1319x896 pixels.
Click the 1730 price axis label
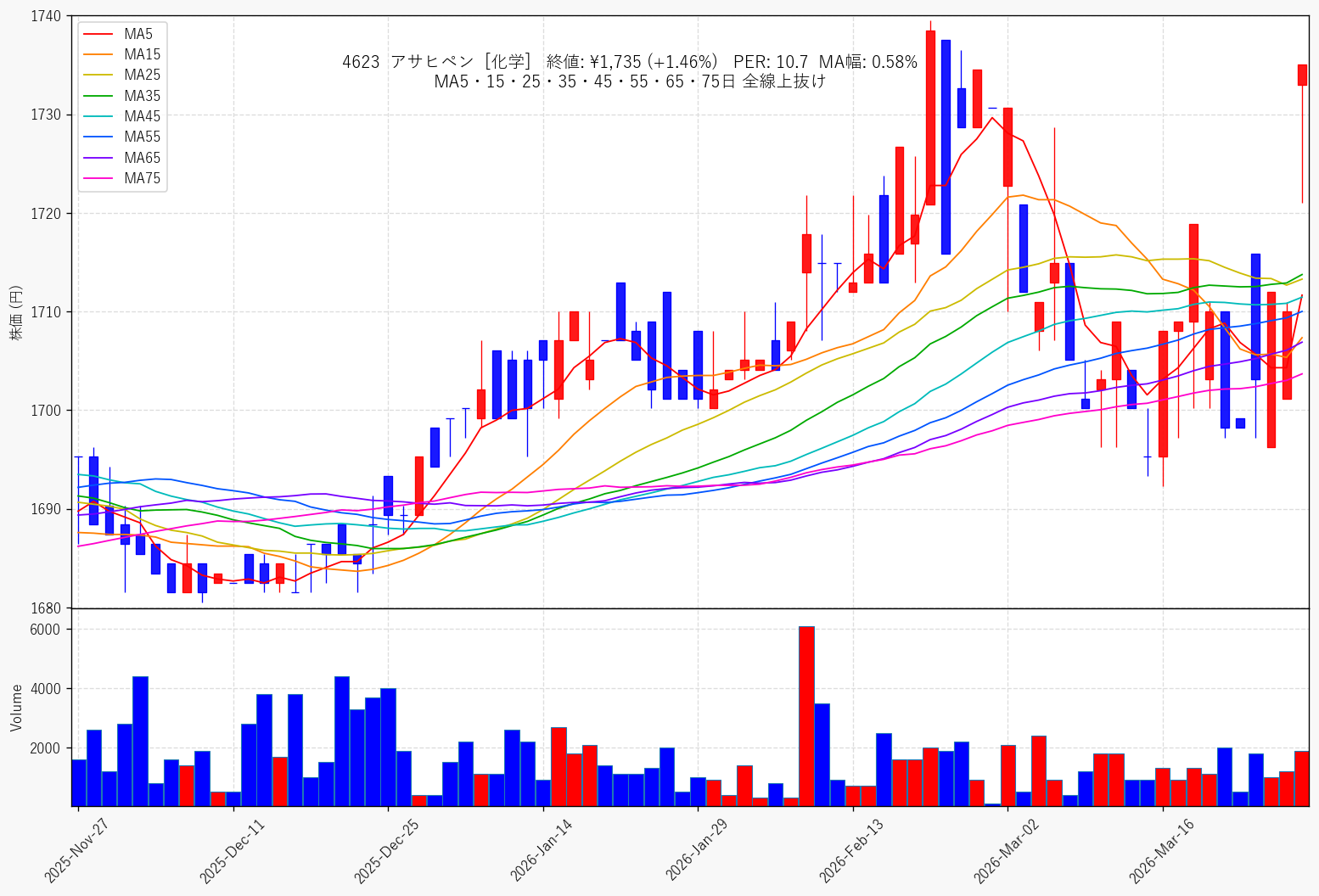pos(47,115)
